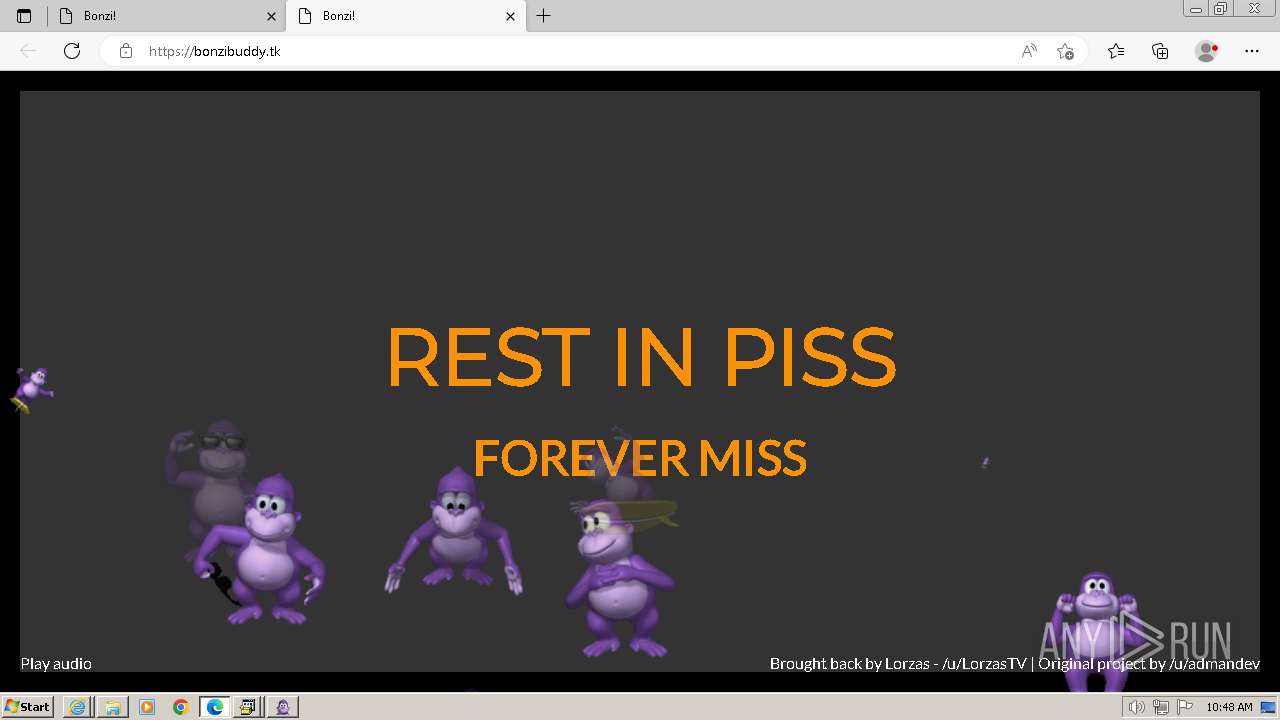Add this page to favorites
The height and width of the screenshot is (720, 1280).
1065,51
